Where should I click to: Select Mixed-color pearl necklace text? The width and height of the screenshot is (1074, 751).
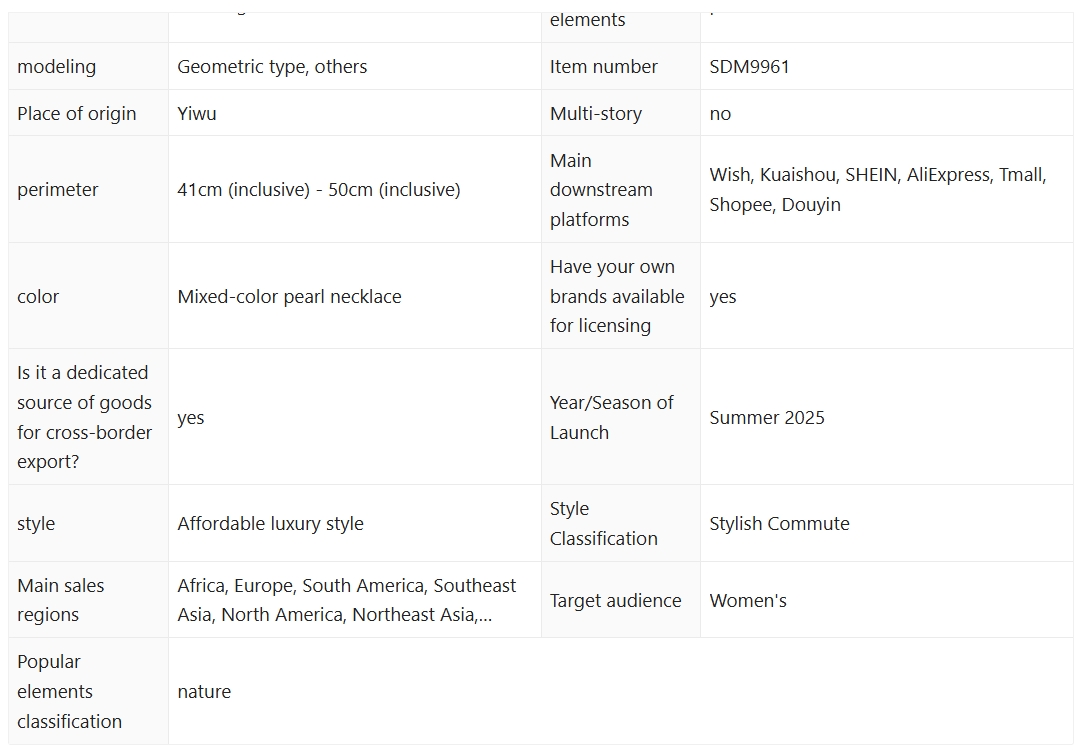289,297
